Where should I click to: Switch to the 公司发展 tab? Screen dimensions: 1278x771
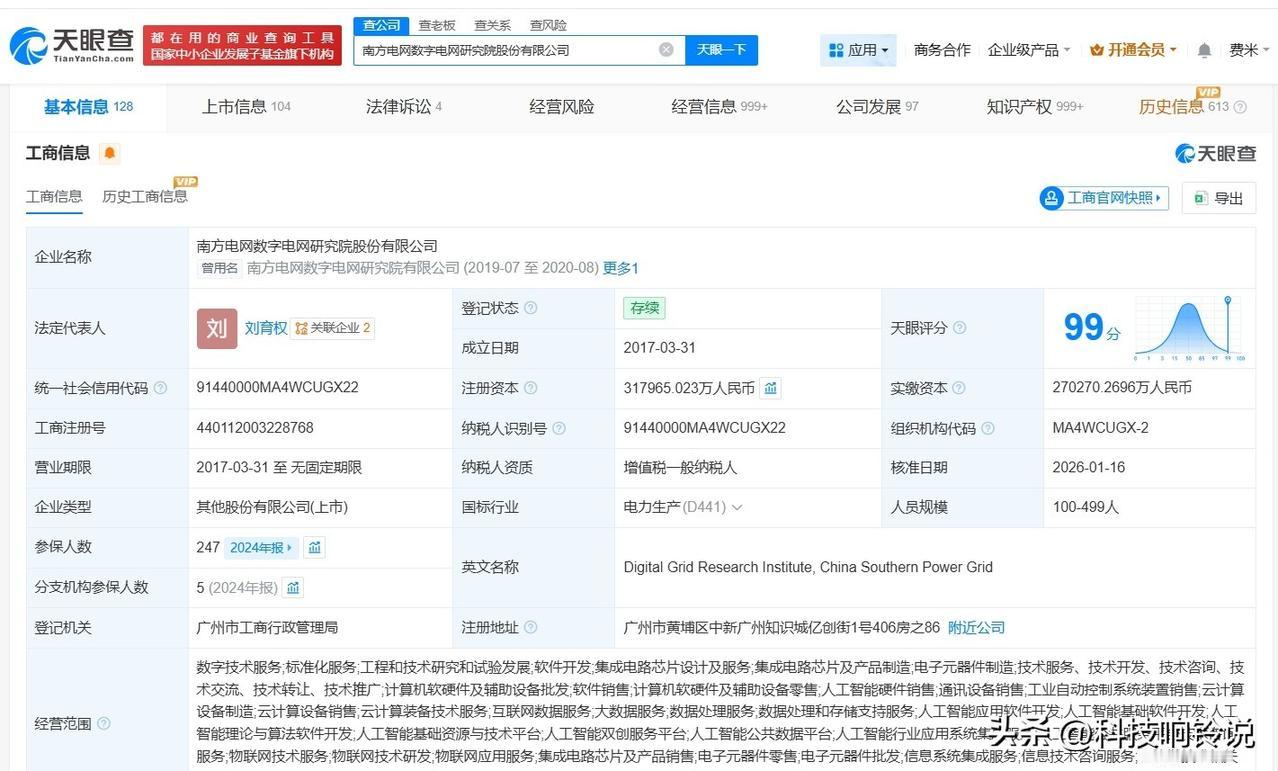click(x=877, y=107)
